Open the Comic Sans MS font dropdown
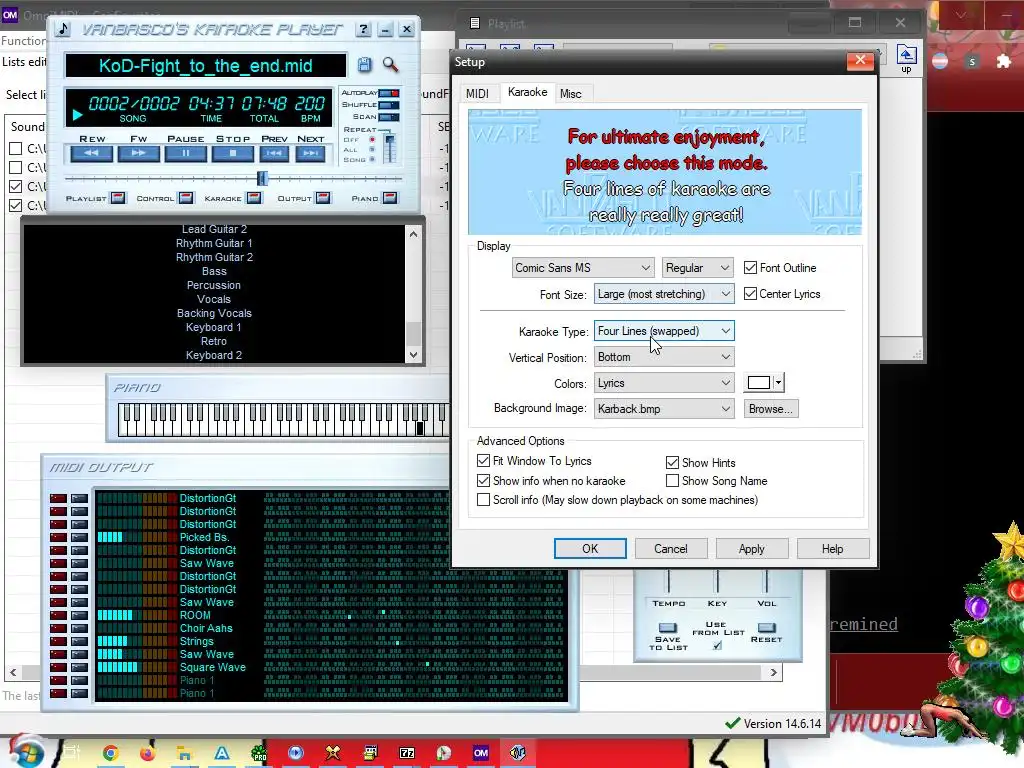1024x768 pixels. [x=582, y=268]
